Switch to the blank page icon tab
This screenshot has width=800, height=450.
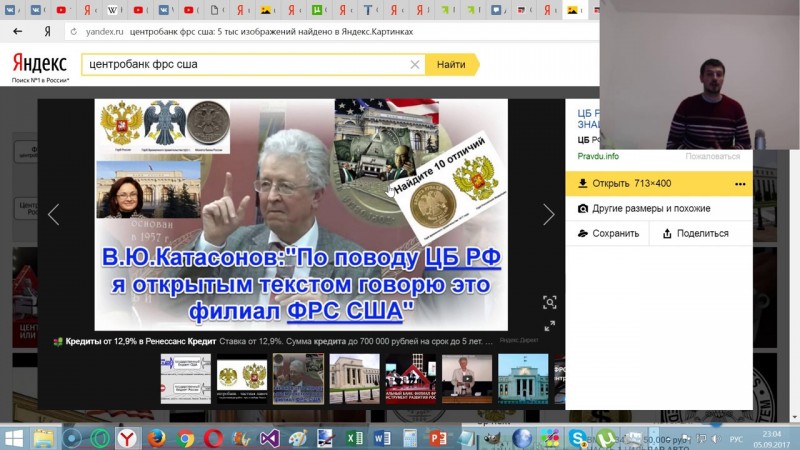pos(215,10)
